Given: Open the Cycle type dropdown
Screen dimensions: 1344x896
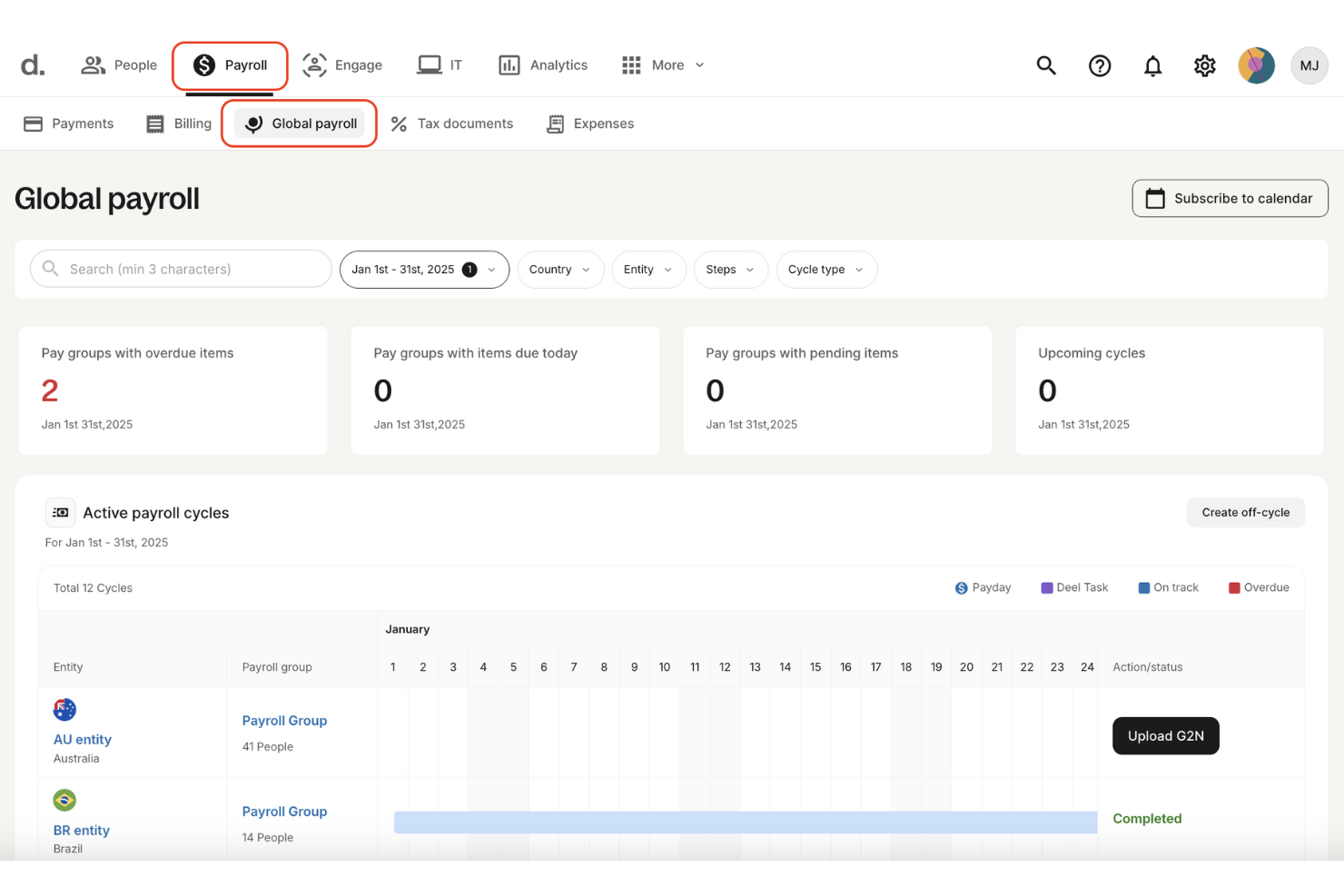Looking at the screenshot, I should 825,270.
